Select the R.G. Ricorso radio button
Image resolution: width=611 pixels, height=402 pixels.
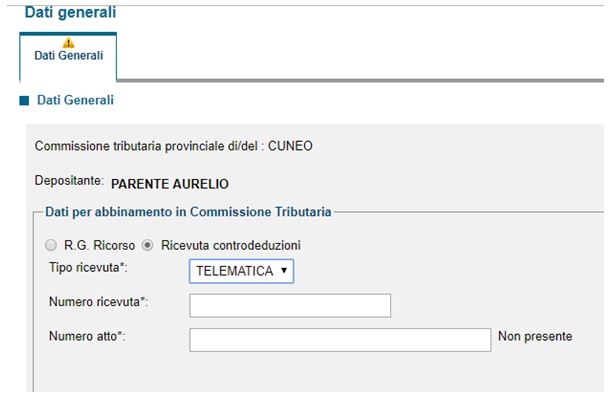tap(51, 245)
